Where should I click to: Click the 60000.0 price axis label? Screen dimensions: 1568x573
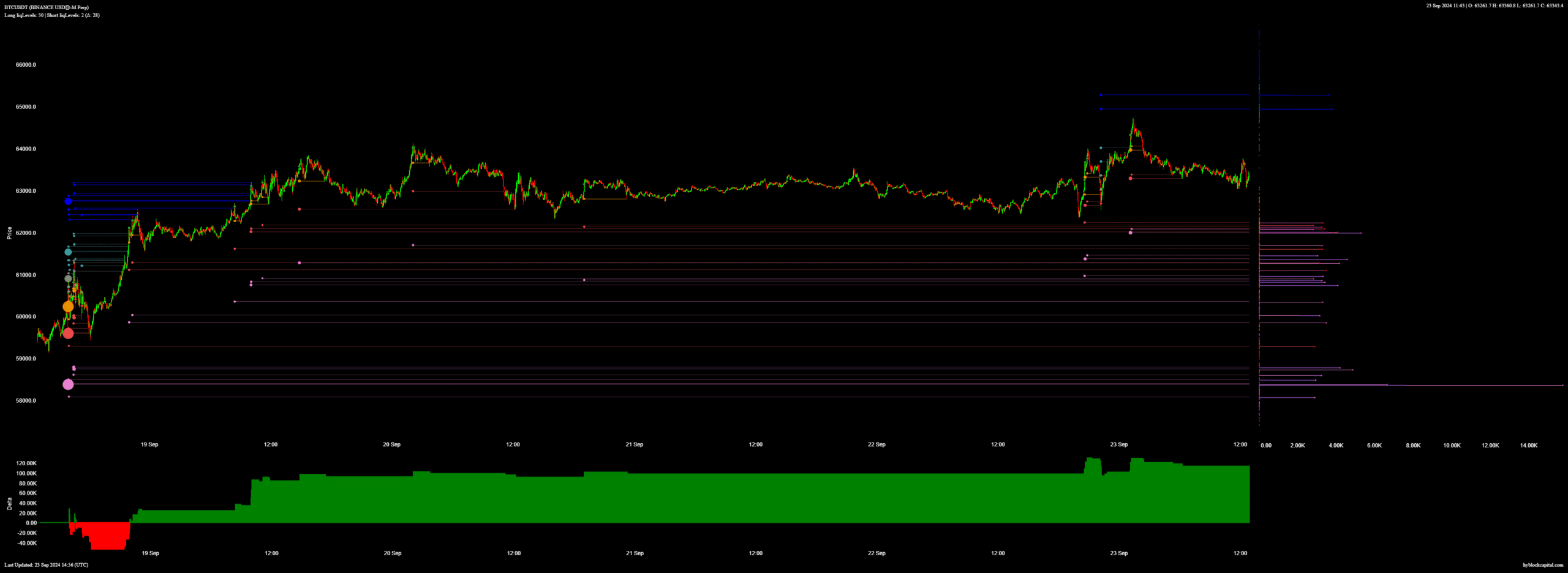(x=26, y=317)
